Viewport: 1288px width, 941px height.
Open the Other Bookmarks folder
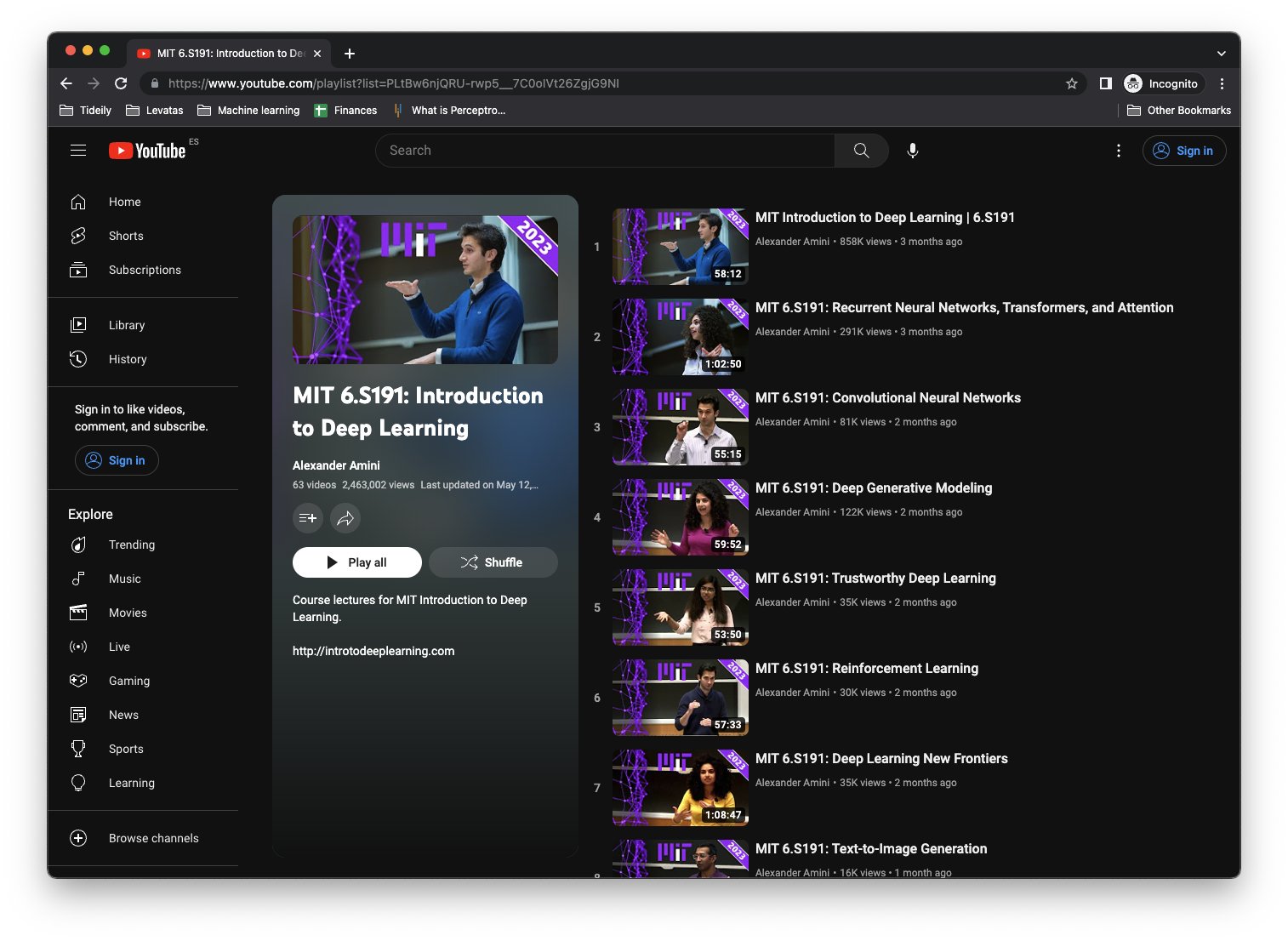(1179, 111)
